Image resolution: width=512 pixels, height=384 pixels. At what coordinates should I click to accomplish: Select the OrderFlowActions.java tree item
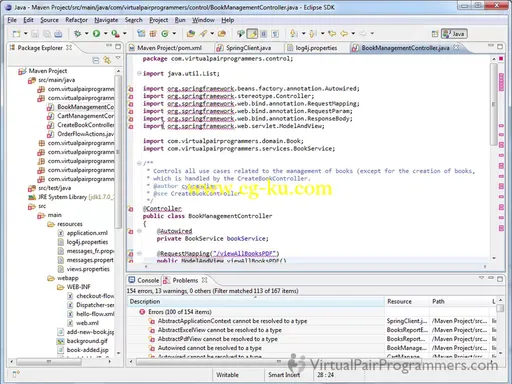[x=85, y=134]
